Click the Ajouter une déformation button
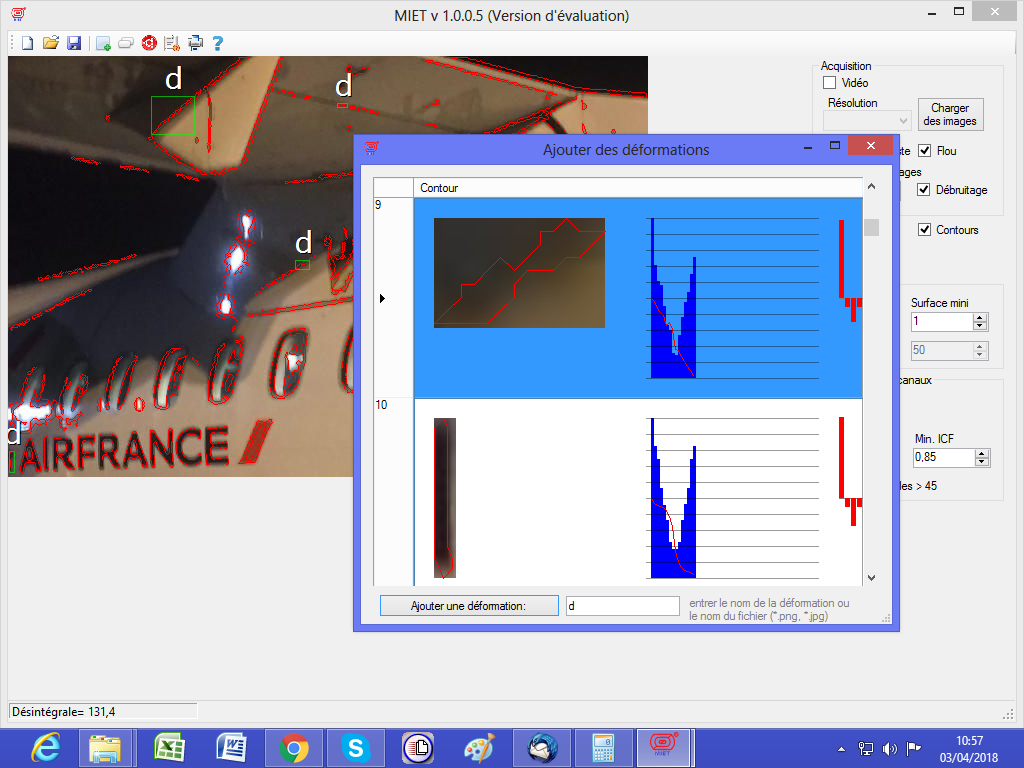 pos(469,606)
